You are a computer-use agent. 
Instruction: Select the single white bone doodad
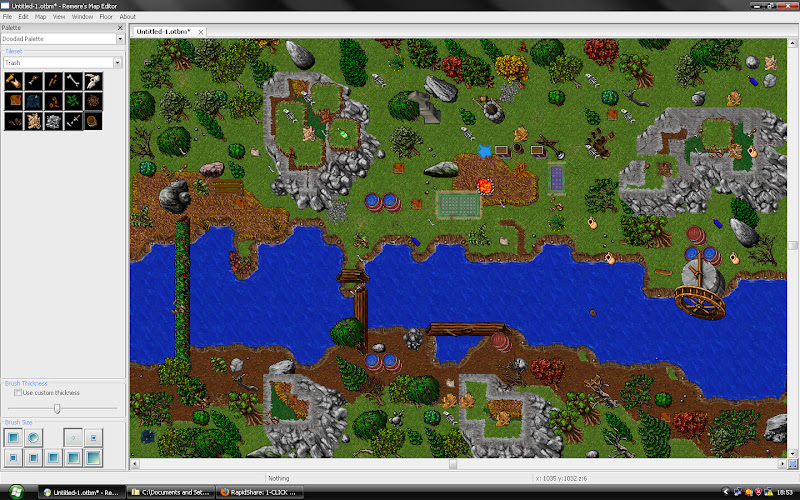(x=73, y=81)
